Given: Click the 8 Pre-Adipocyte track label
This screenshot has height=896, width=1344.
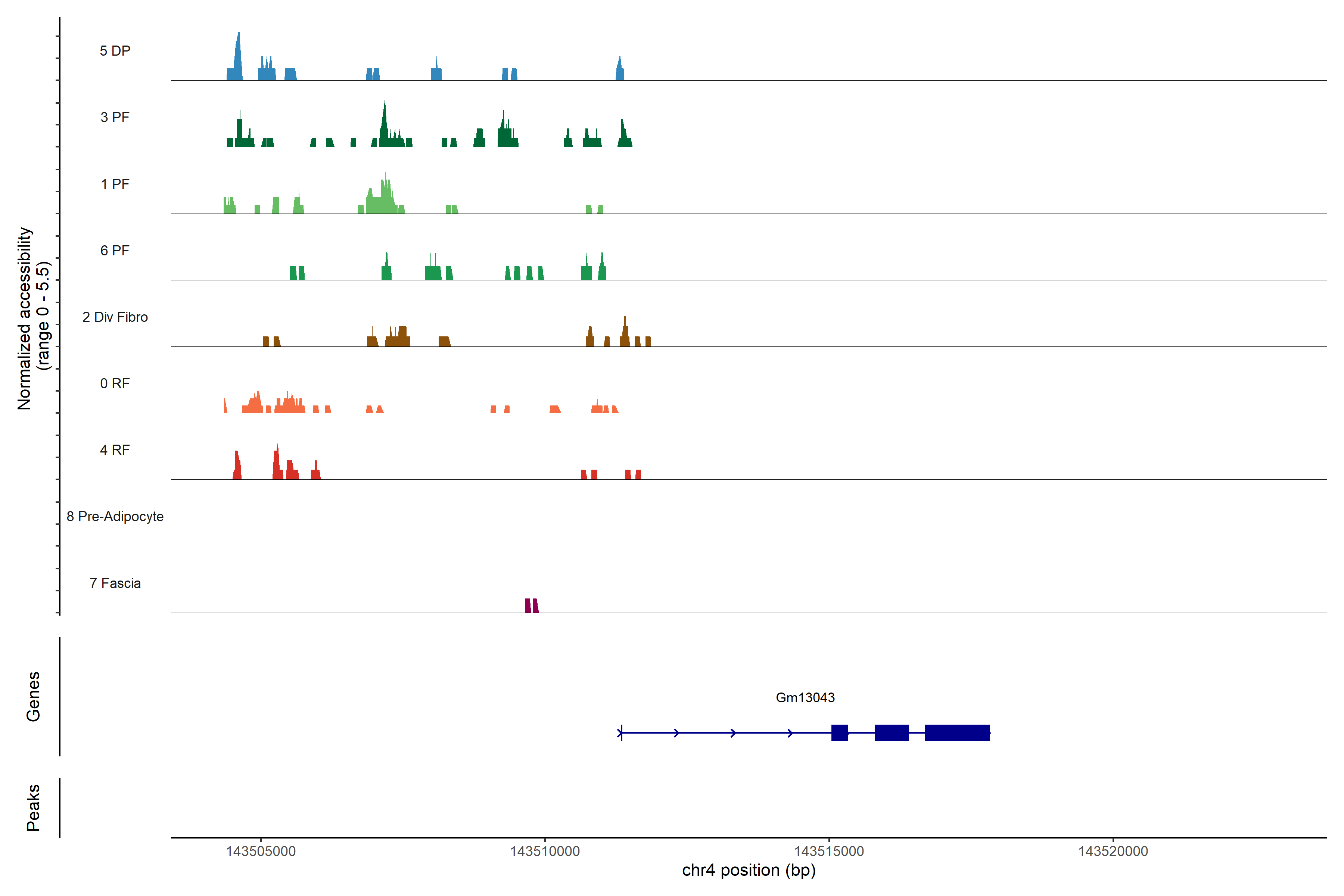Looking at the screenshot, I should coord(115,517).
